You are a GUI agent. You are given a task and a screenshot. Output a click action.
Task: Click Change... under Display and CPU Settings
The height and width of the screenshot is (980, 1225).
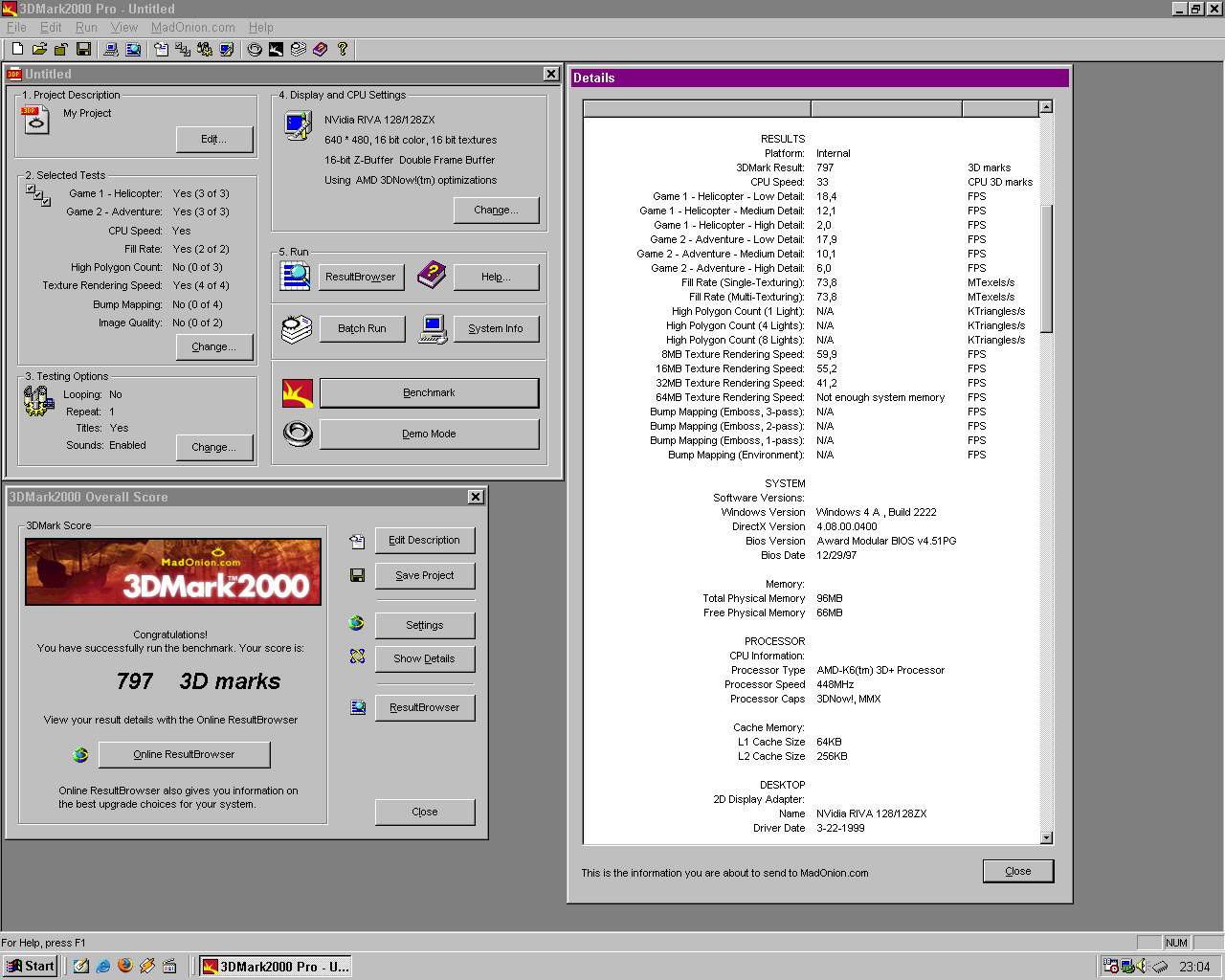(496, 210)
